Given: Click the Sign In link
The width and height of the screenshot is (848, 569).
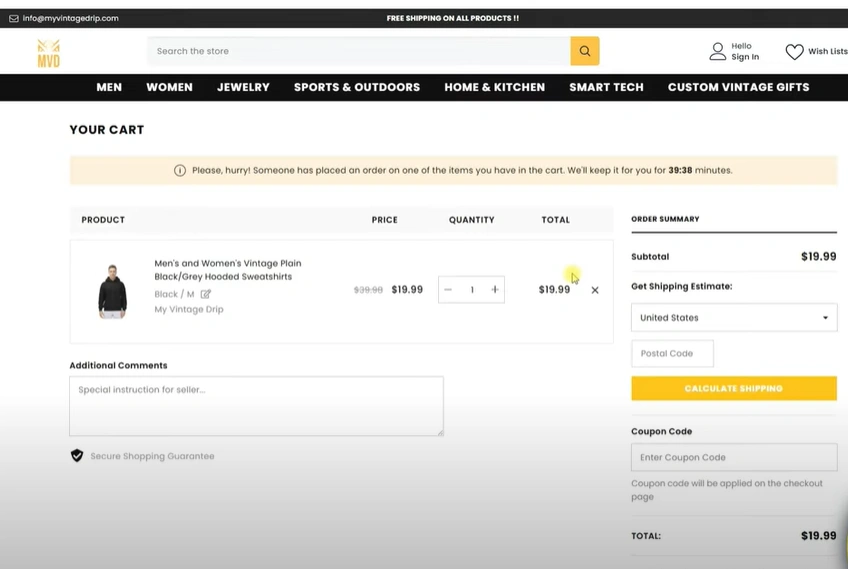Looking at the screenshot, I should pyautogui.click(x=745, y=57).
